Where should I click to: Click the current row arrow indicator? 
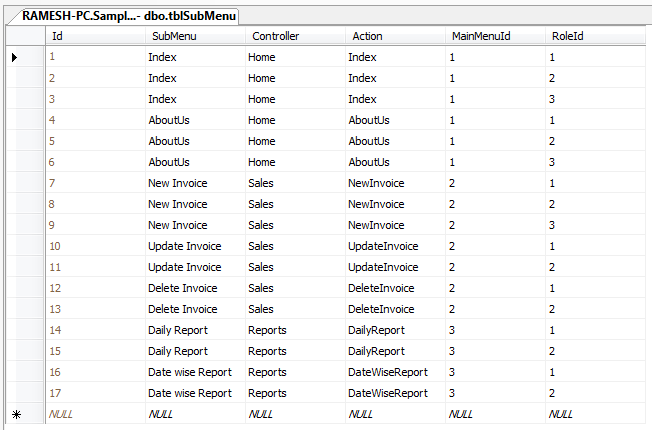point(14,57)
